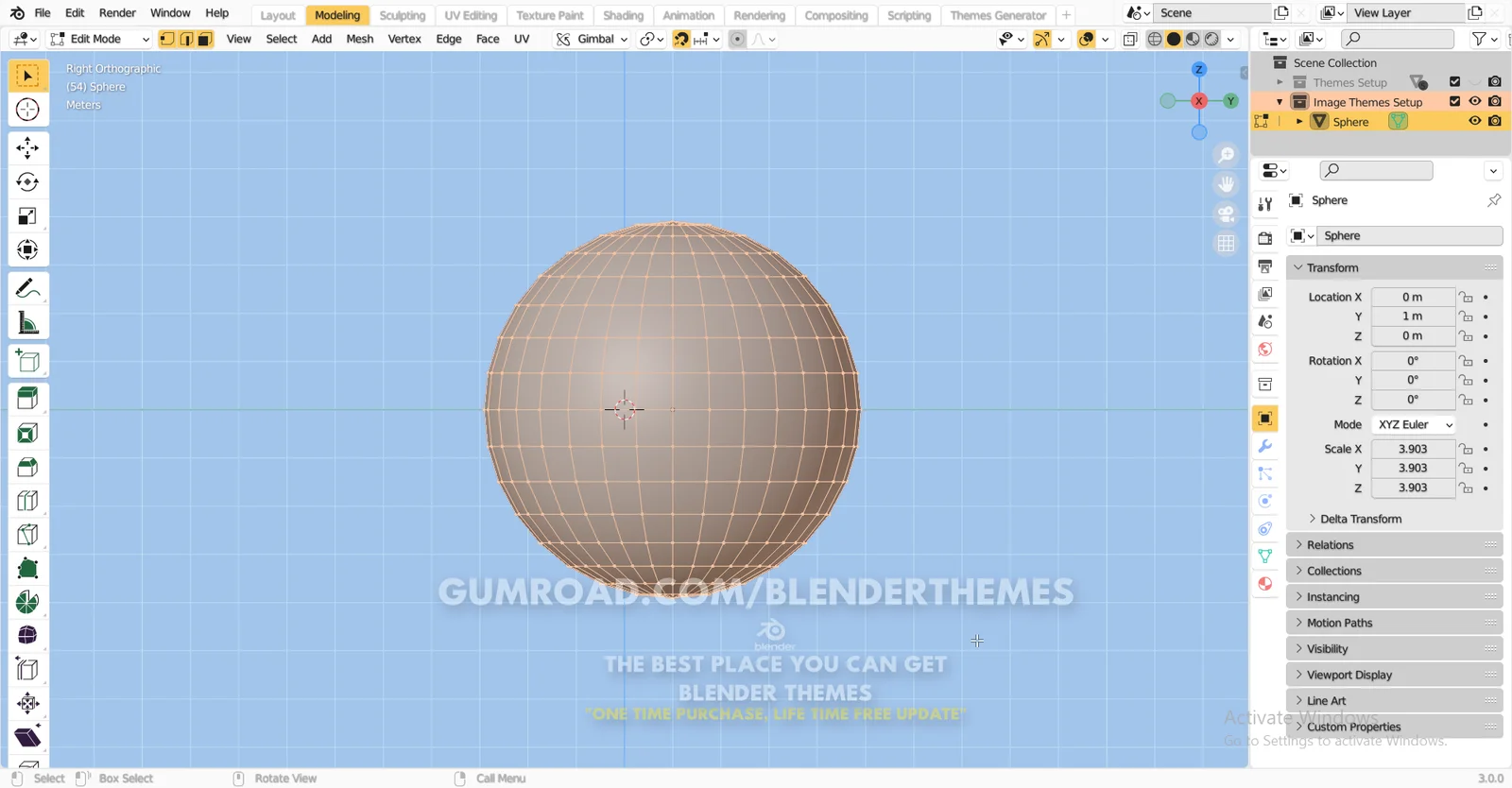
Task: Toggle X-ray display
Action: pos(1130,39)
